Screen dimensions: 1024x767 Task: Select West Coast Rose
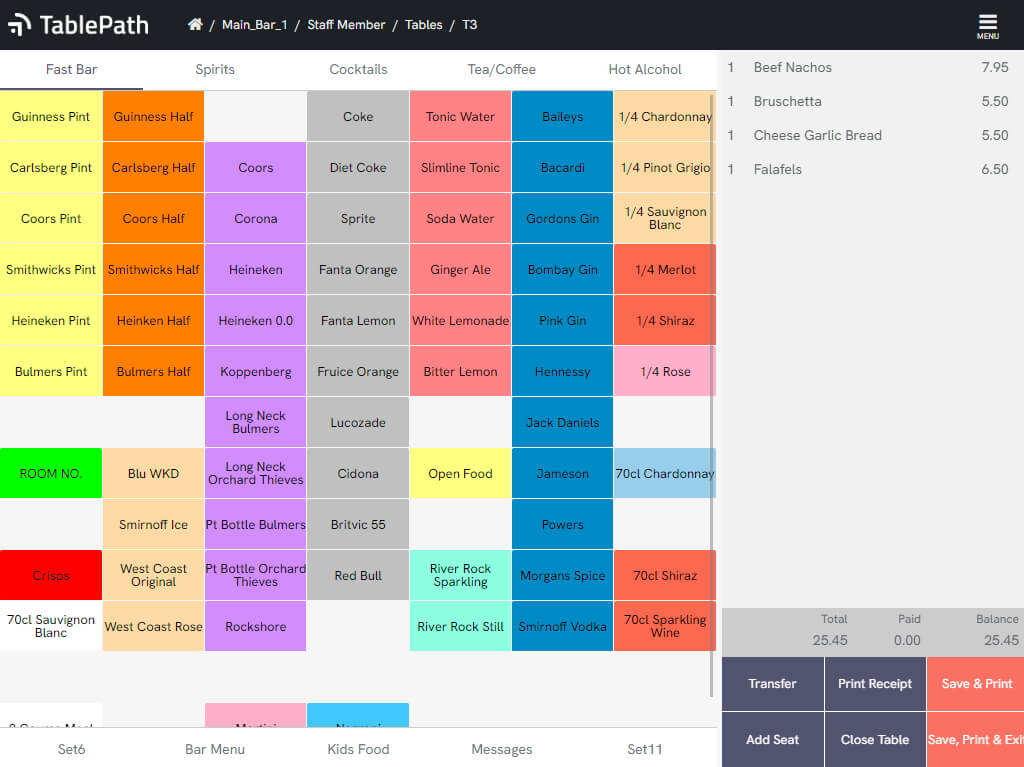point(153,626)
